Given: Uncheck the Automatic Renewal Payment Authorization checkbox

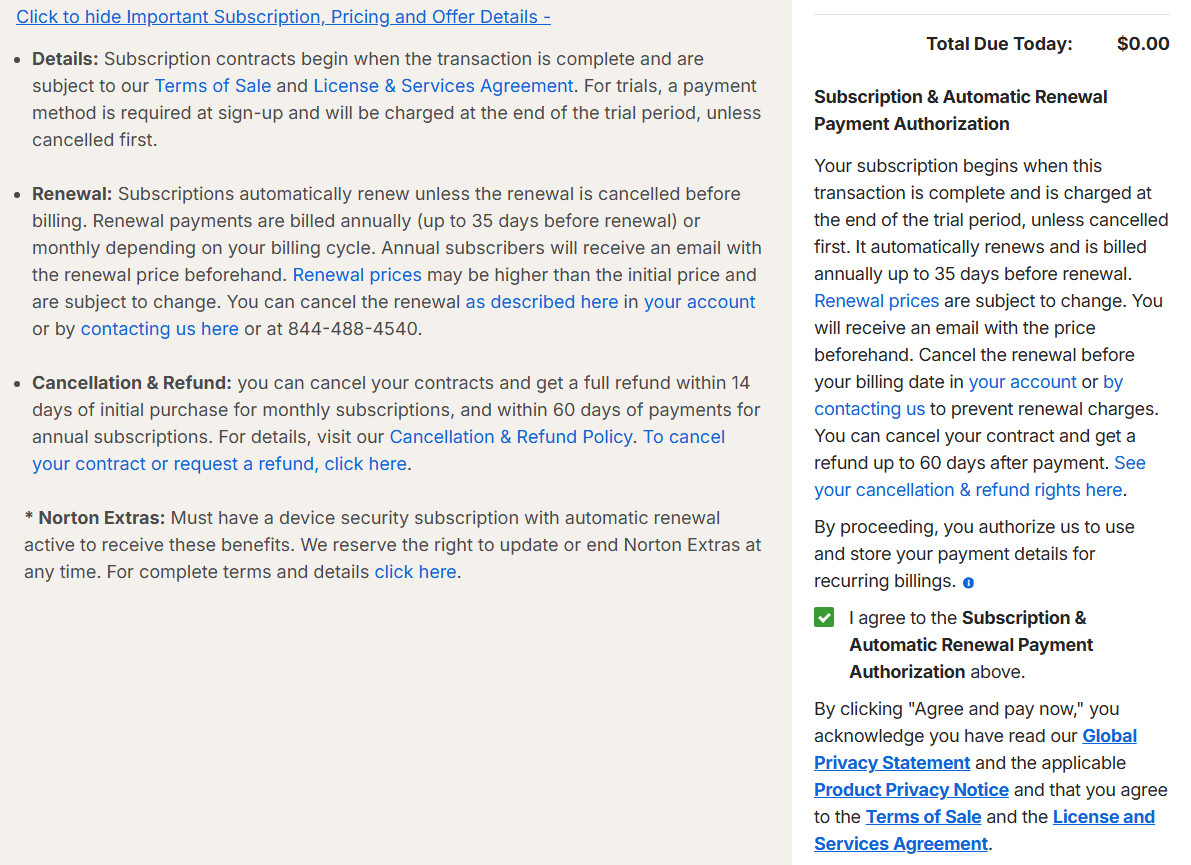Looking at the screenshot, I should click(824, 618).
